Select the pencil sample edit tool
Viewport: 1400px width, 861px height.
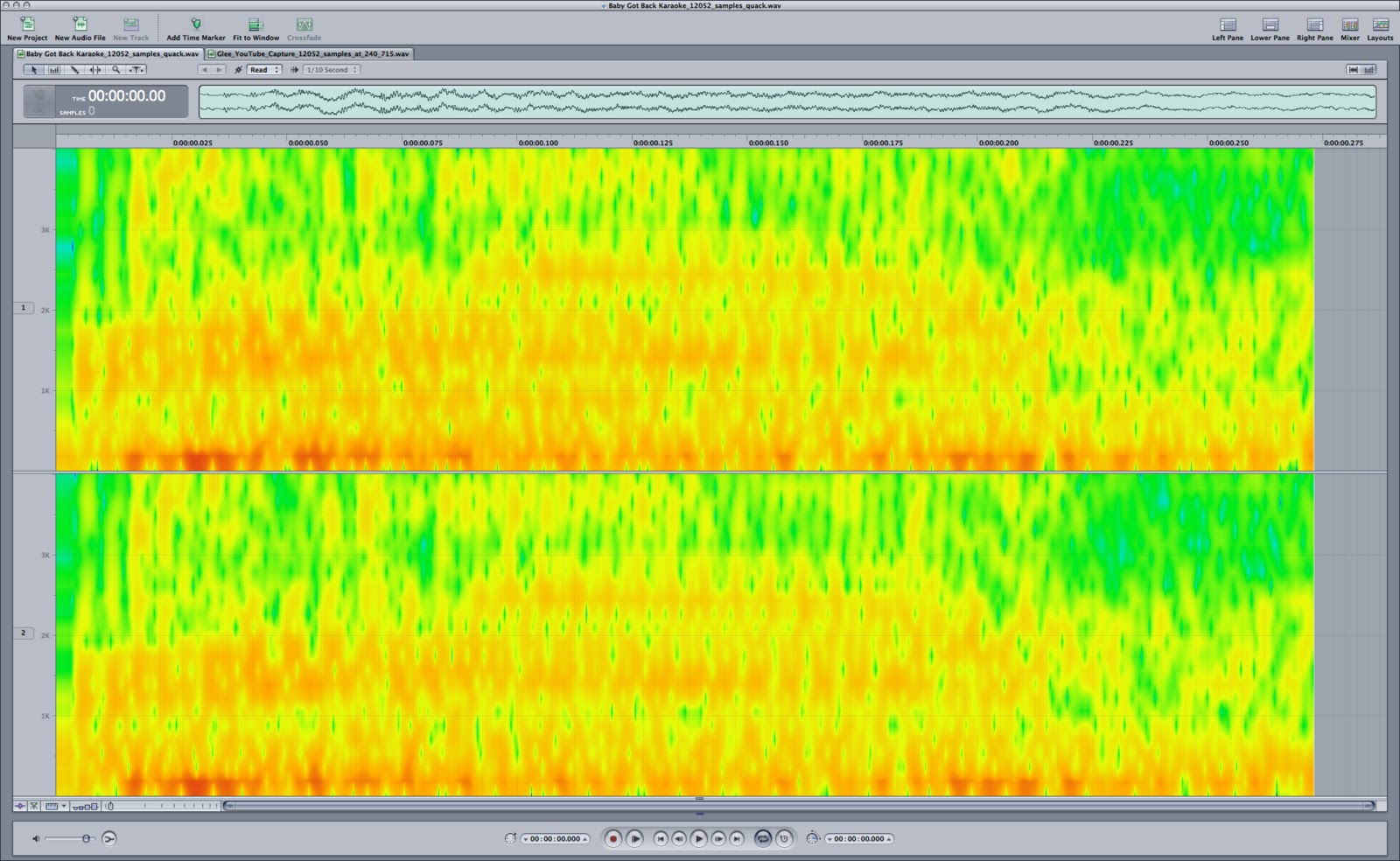[x=74, y=70]
